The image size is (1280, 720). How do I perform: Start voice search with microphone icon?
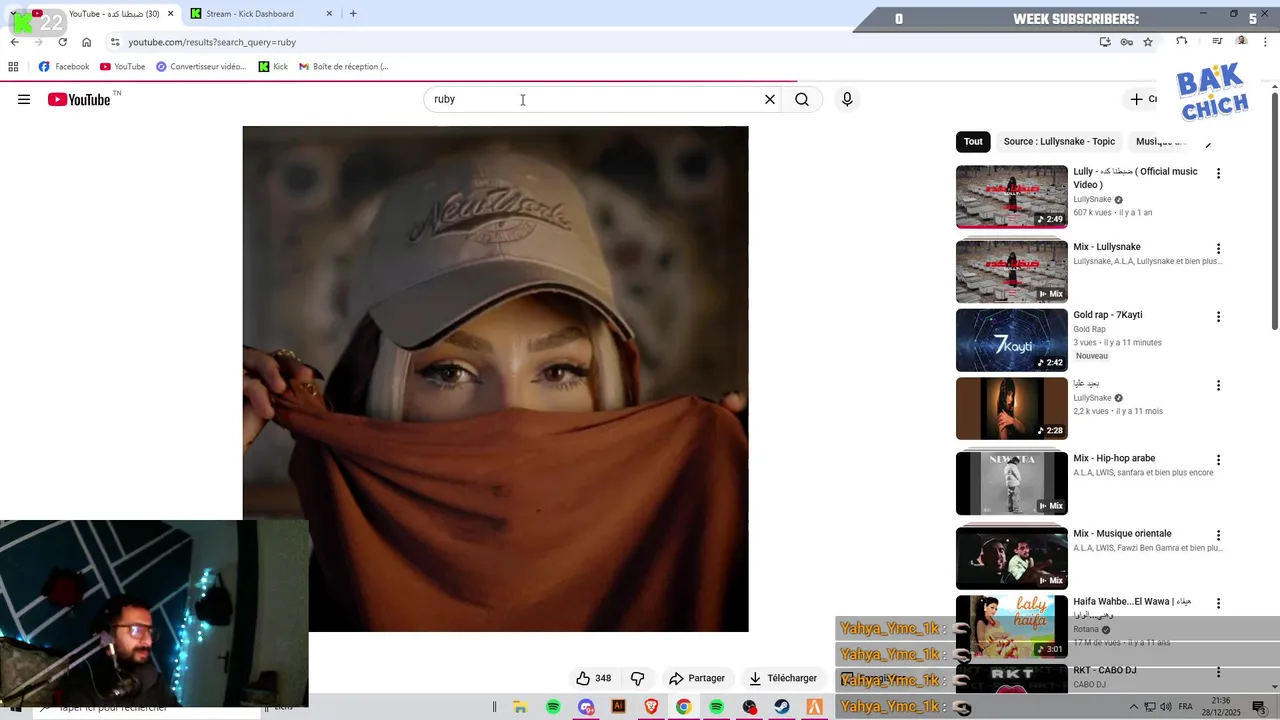coord(847,99)
